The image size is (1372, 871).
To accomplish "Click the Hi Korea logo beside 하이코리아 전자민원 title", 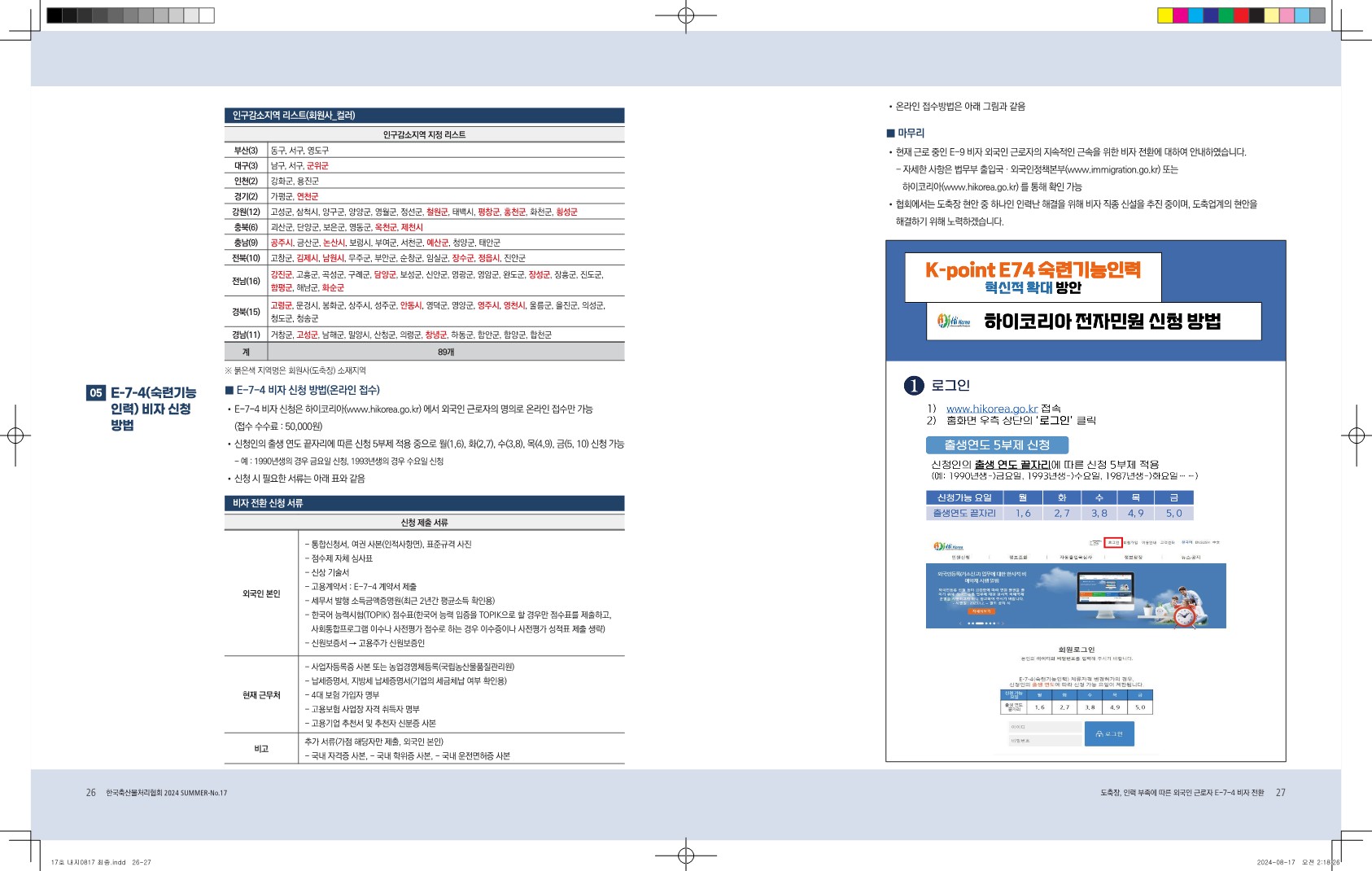I will 954,322.
